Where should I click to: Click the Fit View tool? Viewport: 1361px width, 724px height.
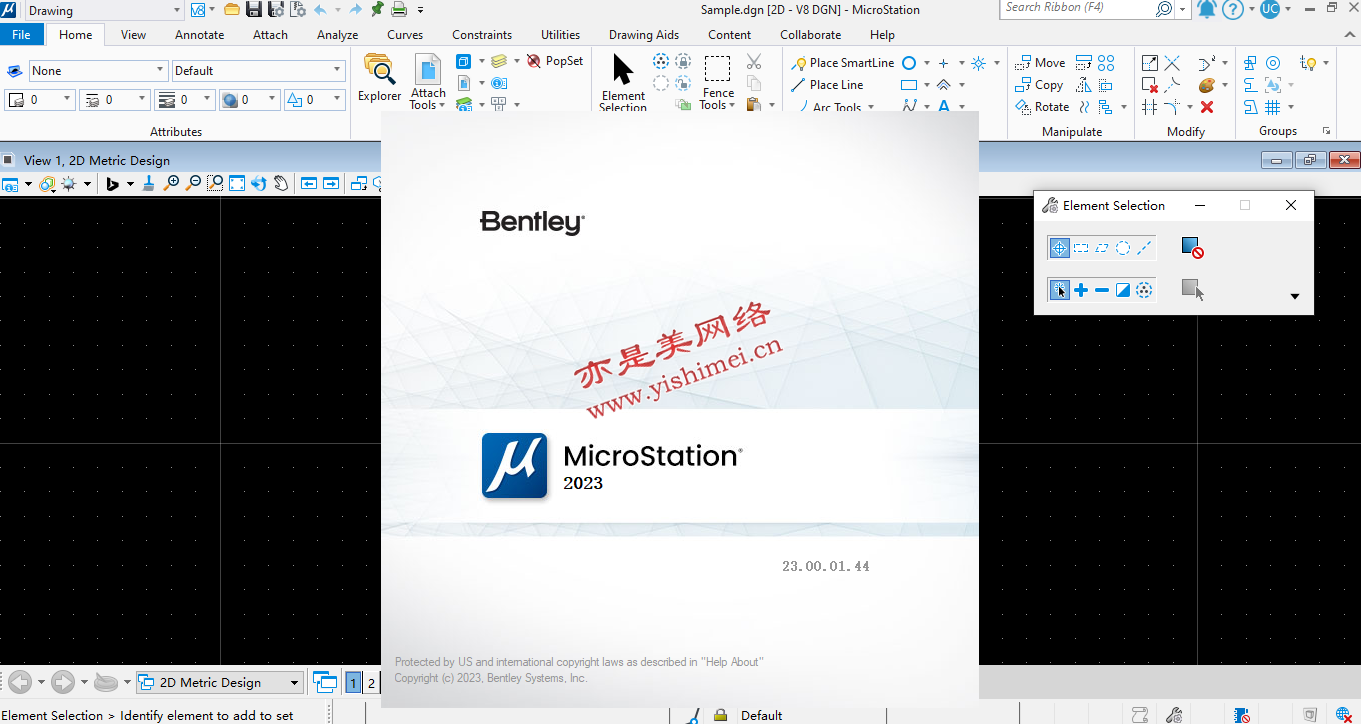click(237, 183)
